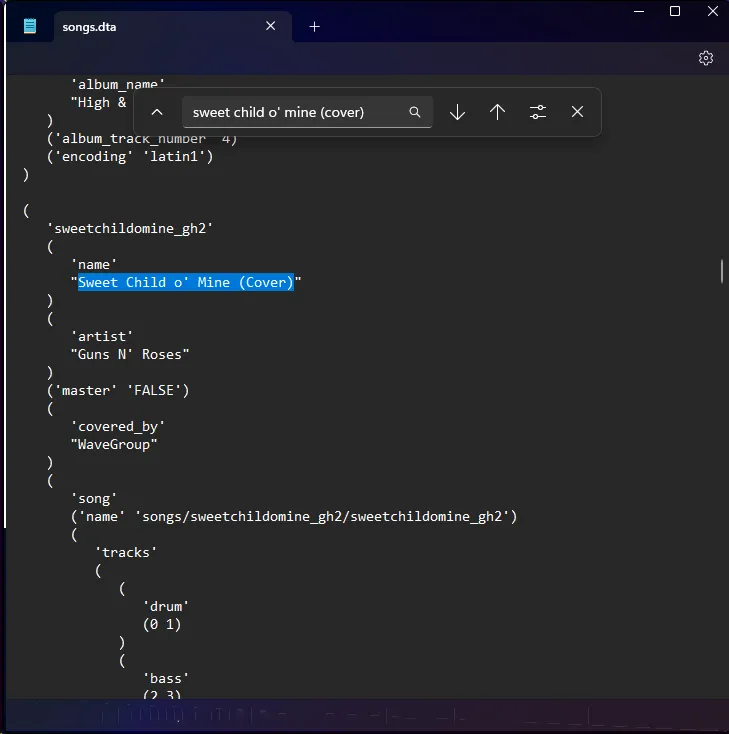729x734 pixels.
Task: Click the Notepad app icon
Action: 30,26
